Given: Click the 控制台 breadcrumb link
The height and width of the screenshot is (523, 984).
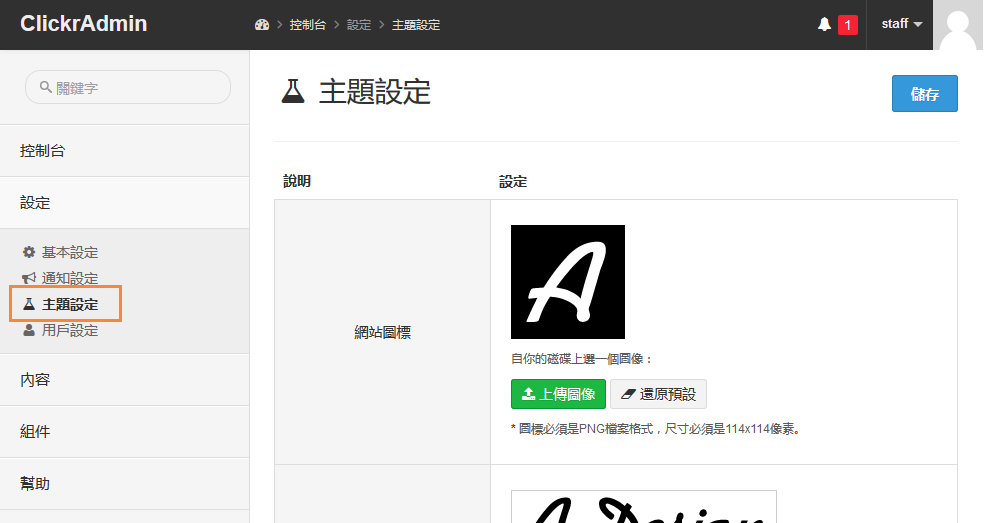Looking at the screenshot, I should tap(308, 25).
